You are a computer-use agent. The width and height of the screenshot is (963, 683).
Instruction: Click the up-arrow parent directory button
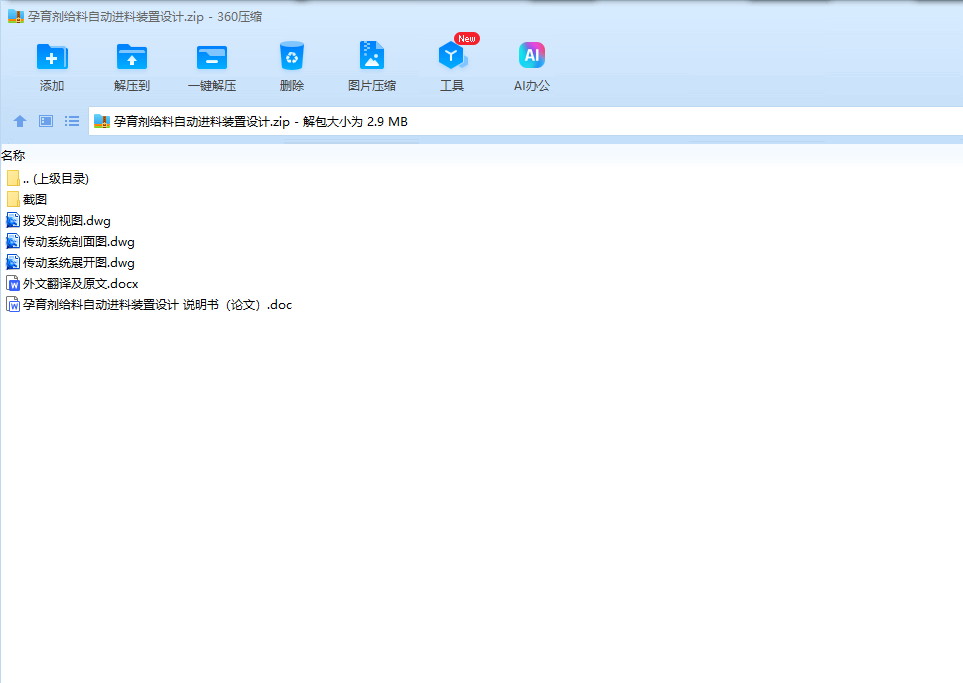[x=20, y=121]
